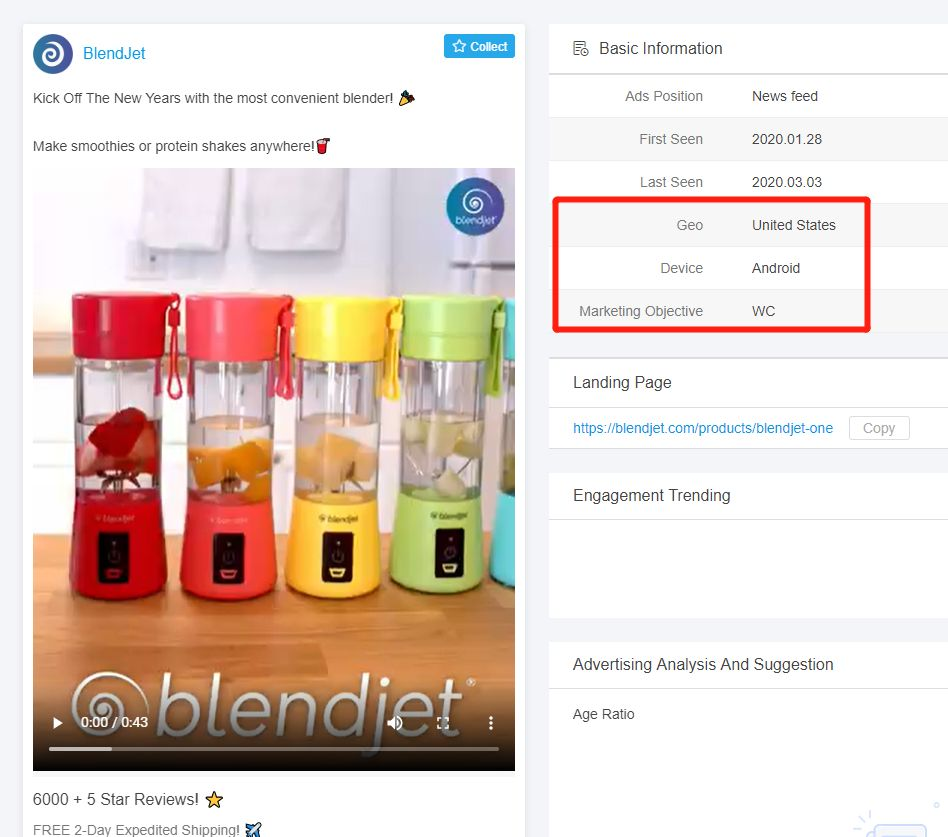Click the Landing Page section title
The height and width of the screenshot is (837, 948).
point(622,382)
